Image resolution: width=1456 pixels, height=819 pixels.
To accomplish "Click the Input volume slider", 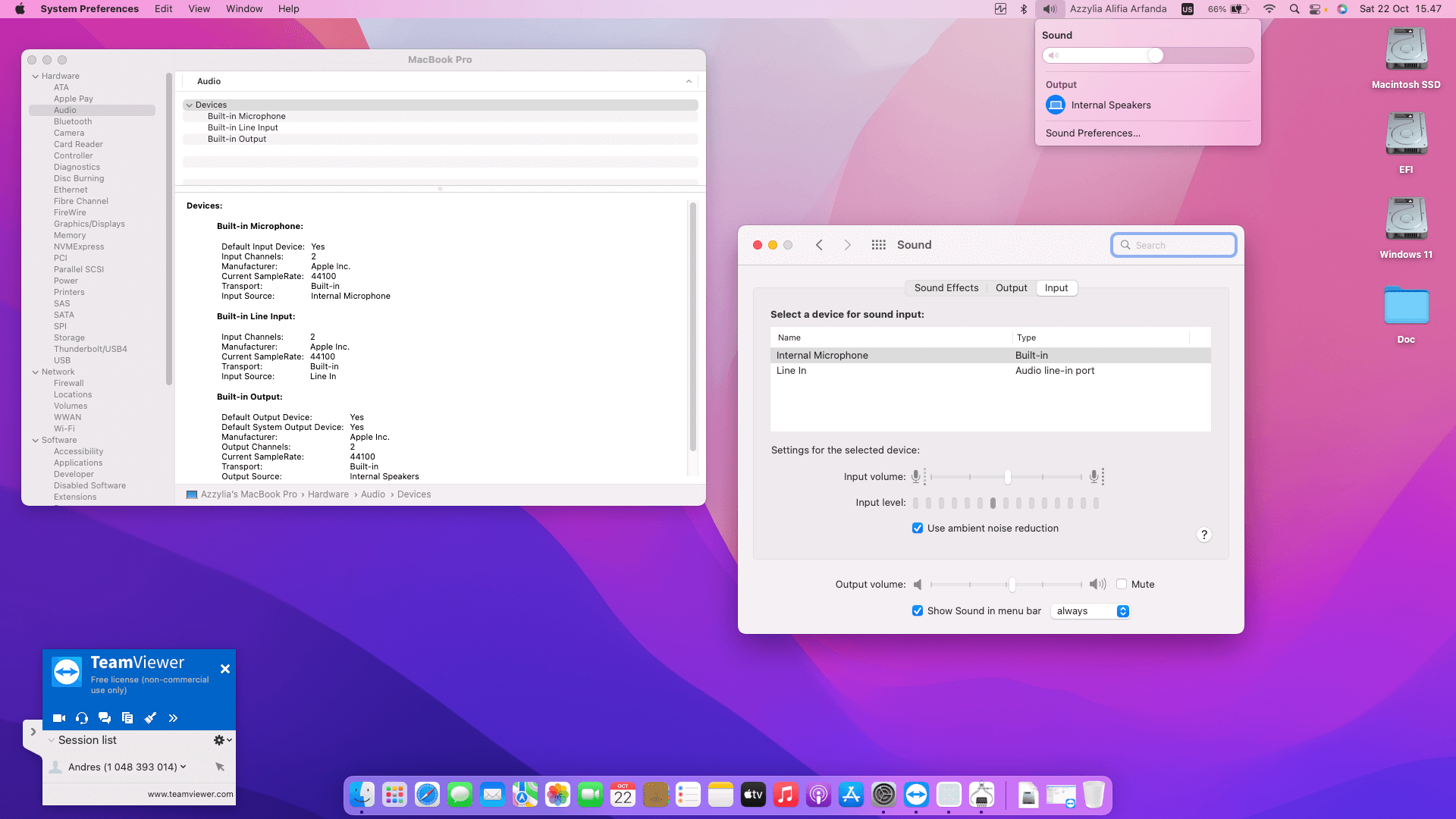I will point(1007,477).
